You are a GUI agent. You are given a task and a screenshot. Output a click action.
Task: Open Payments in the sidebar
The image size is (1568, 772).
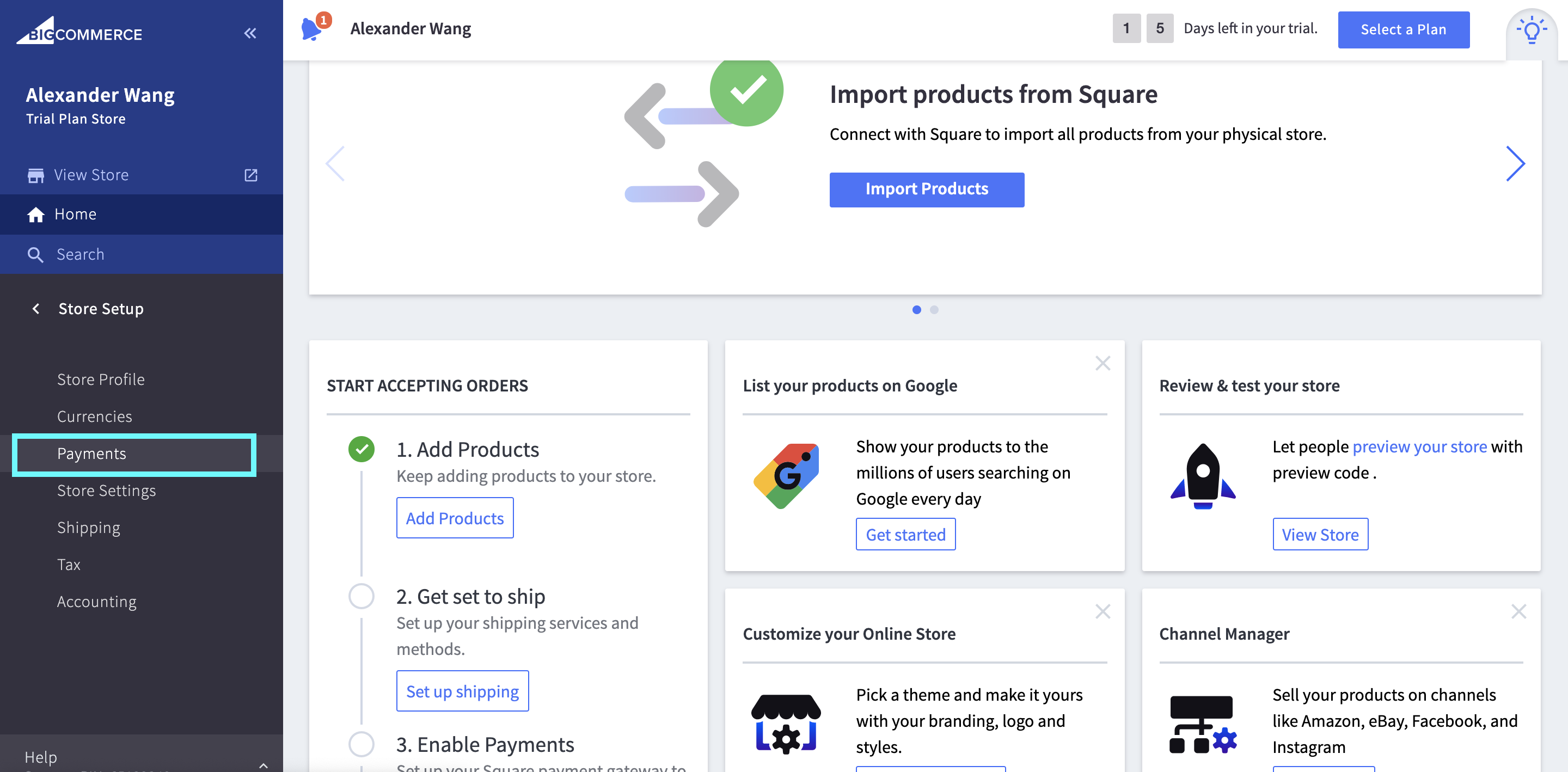[x=92, y=454]
